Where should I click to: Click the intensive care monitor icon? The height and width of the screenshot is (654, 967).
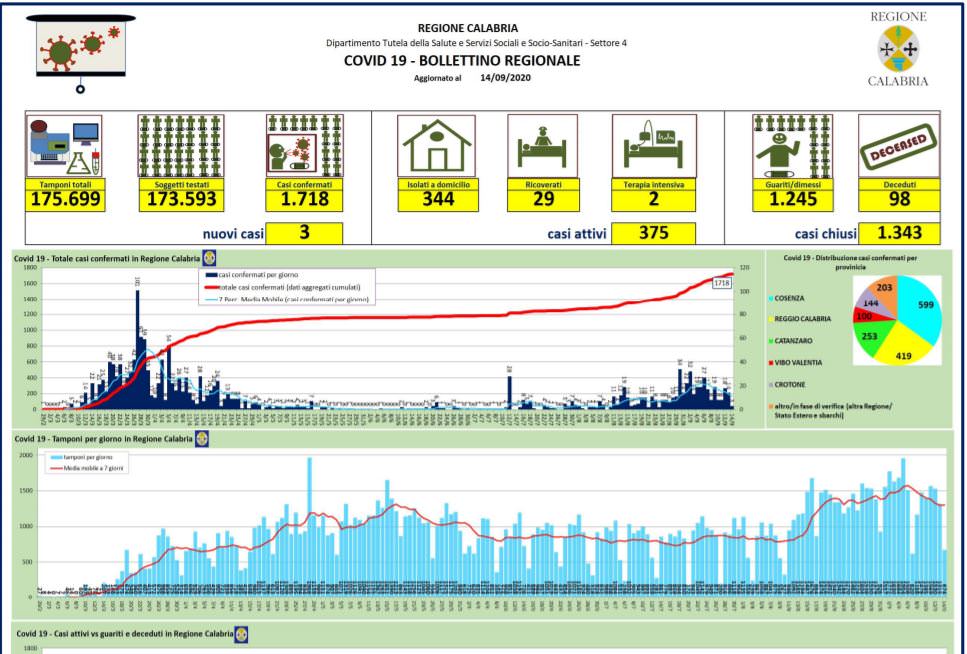point(653,146)
